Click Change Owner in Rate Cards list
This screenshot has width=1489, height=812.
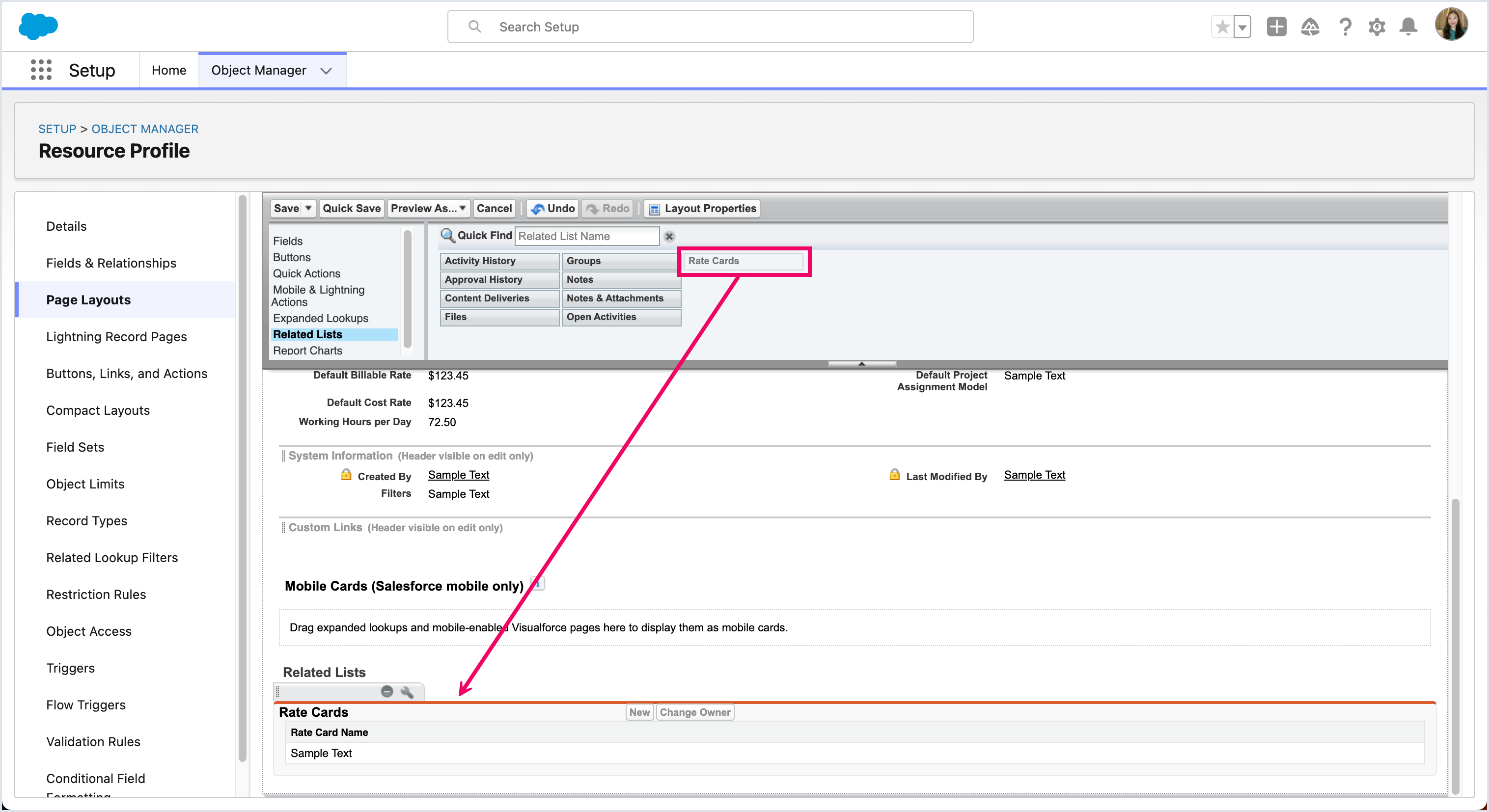(x=695, y=712)
